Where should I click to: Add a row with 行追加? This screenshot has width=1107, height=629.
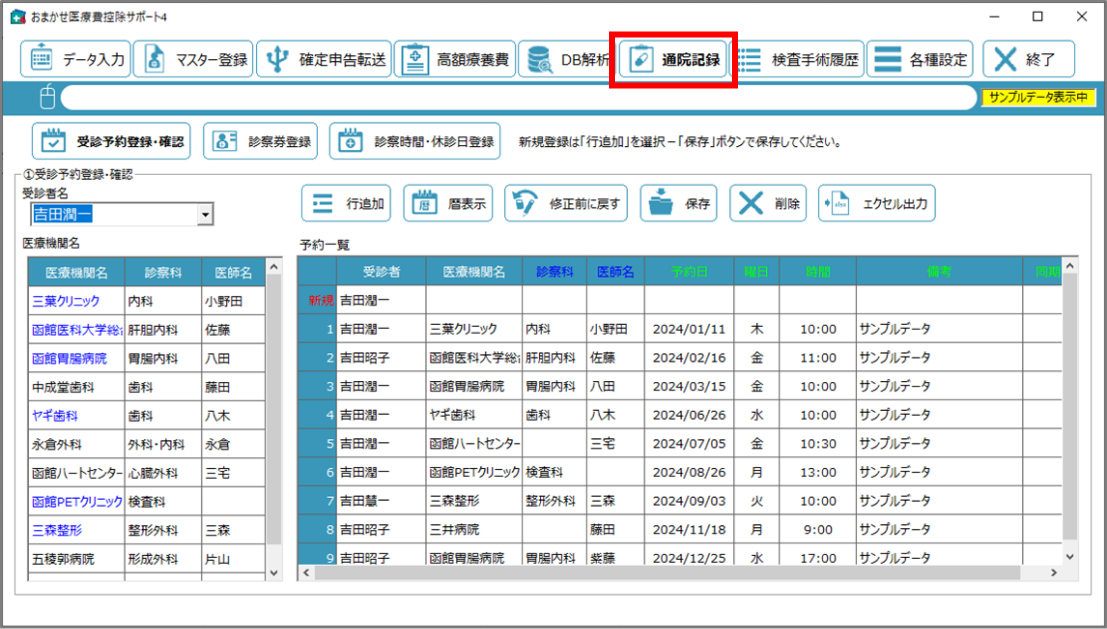click(346, 202)
